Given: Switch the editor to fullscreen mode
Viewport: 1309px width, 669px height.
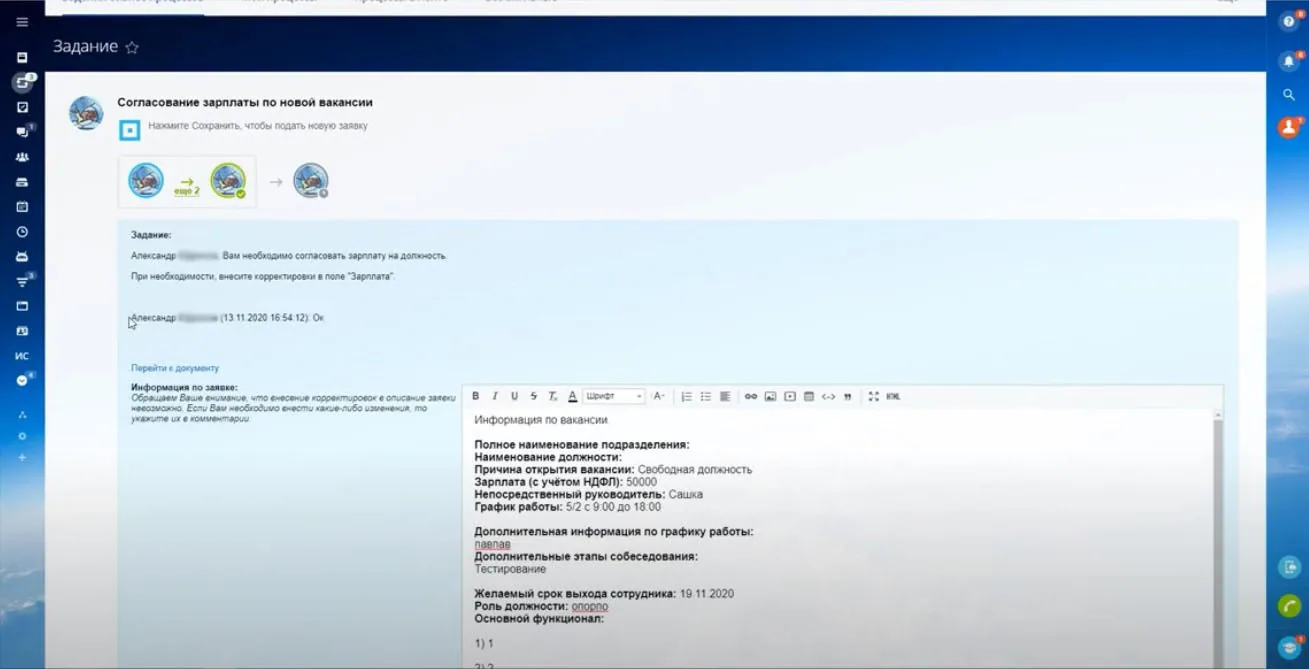Looking at the screenshot, I should 873,396.
